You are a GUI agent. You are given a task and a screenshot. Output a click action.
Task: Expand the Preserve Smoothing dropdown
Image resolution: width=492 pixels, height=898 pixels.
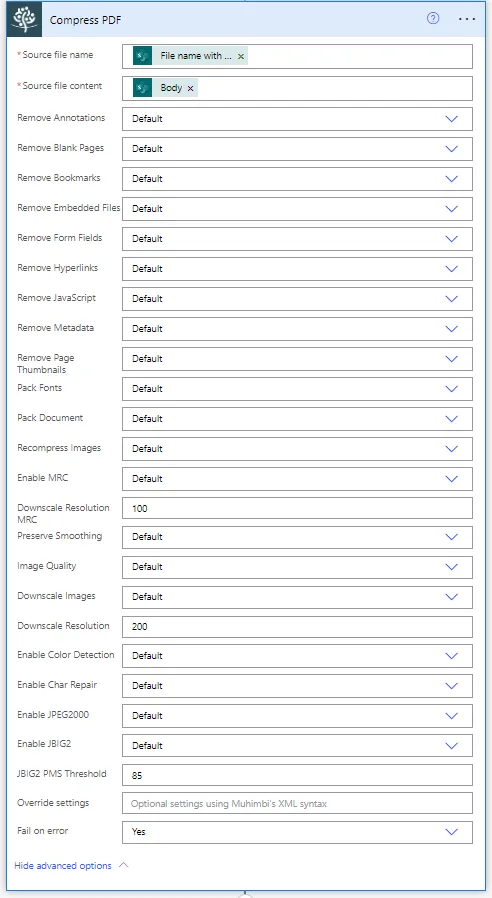coord(297,537)
